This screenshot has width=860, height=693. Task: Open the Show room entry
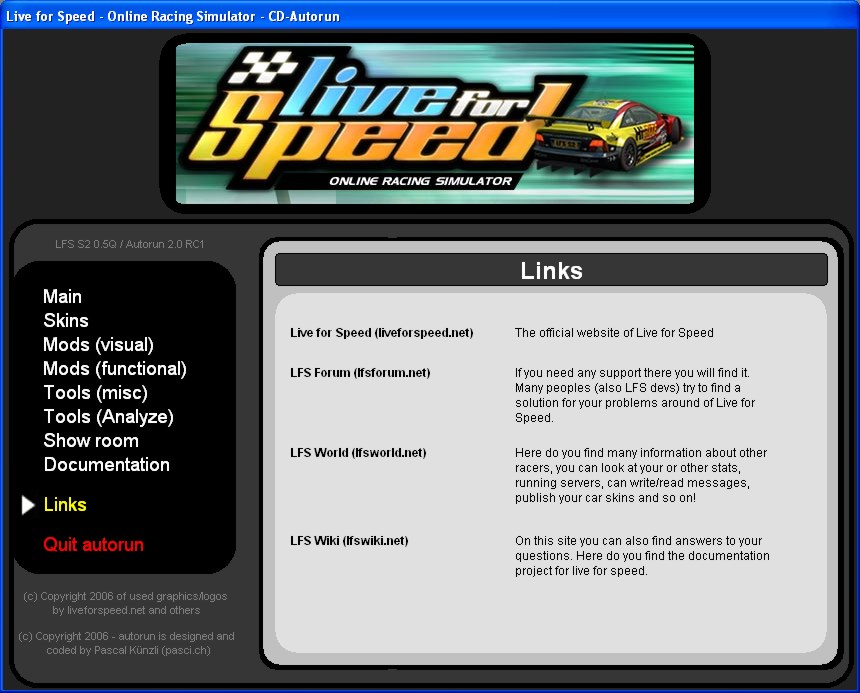point(91,441)
